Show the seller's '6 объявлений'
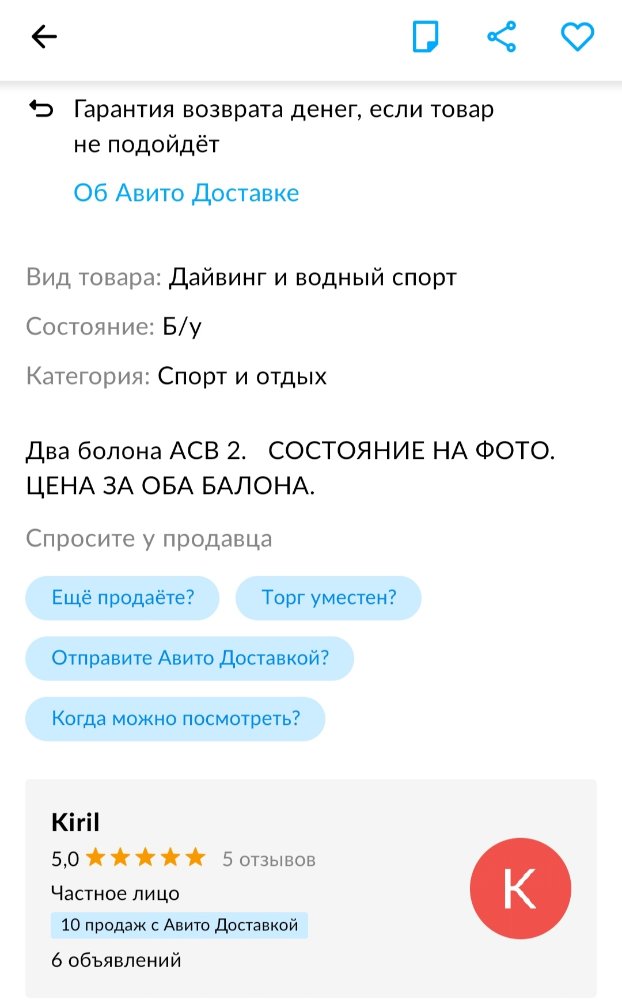Viewport: 622px width, 1000px height. pyautogui.click(x=116, y=961)
